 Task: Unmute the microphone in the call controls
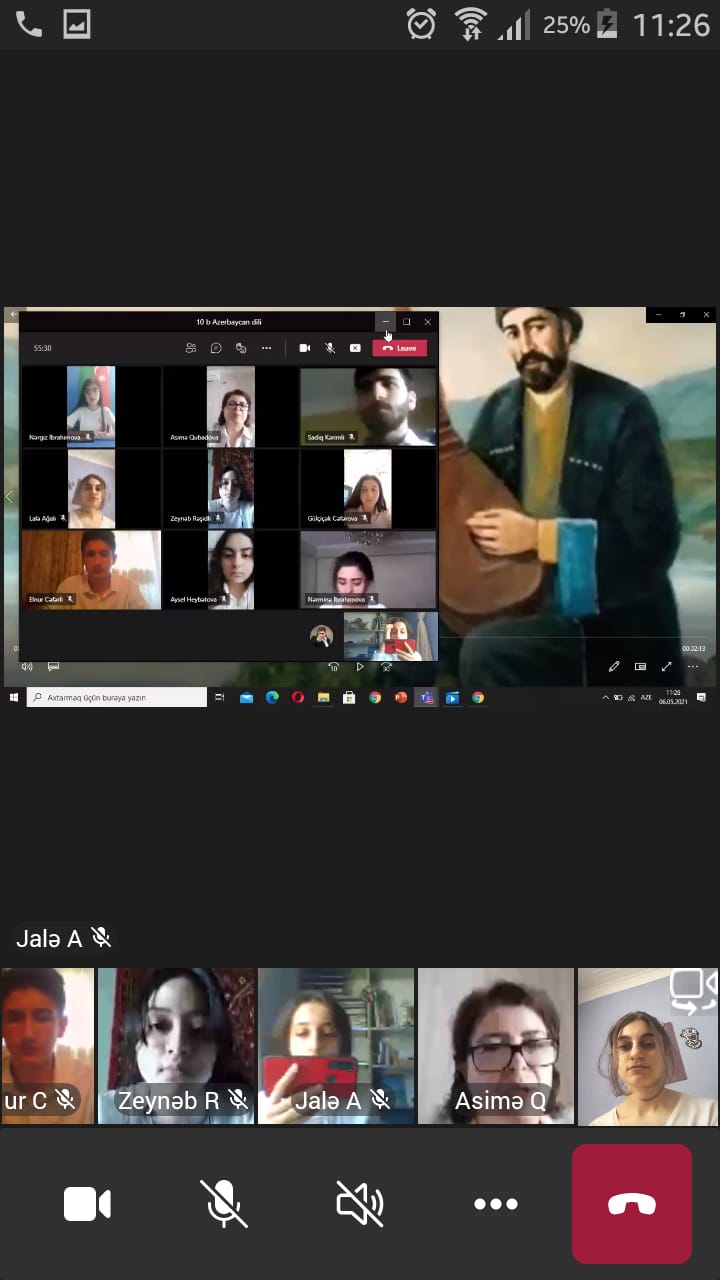click(x=223, y=1204)
